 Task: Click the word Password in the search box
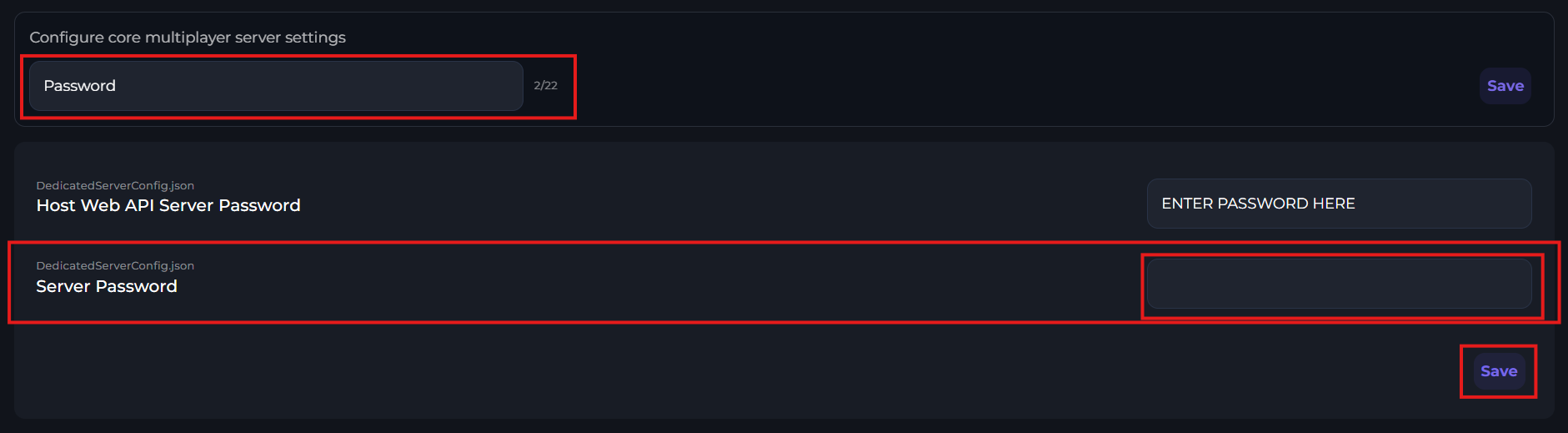click(80, 86)
